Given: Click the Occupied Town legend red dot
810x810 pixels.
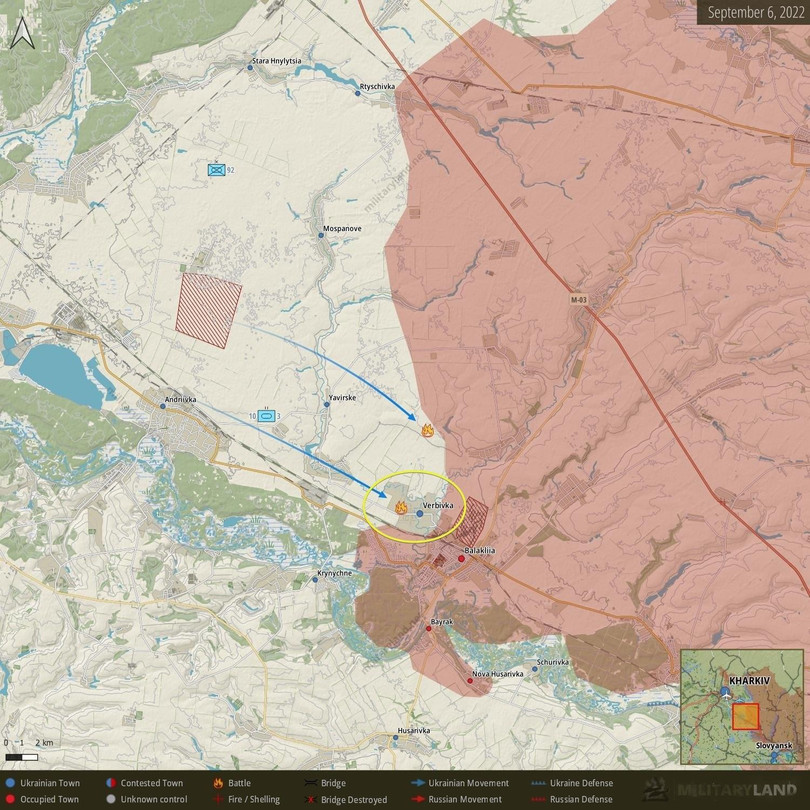Looking at the screenshot, I should pos(10,799).
